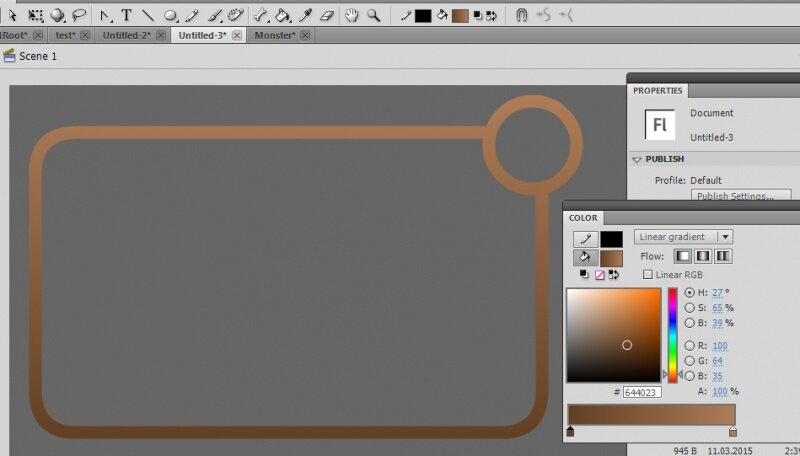Choose the Eyedropper tool

click(305, 16)
